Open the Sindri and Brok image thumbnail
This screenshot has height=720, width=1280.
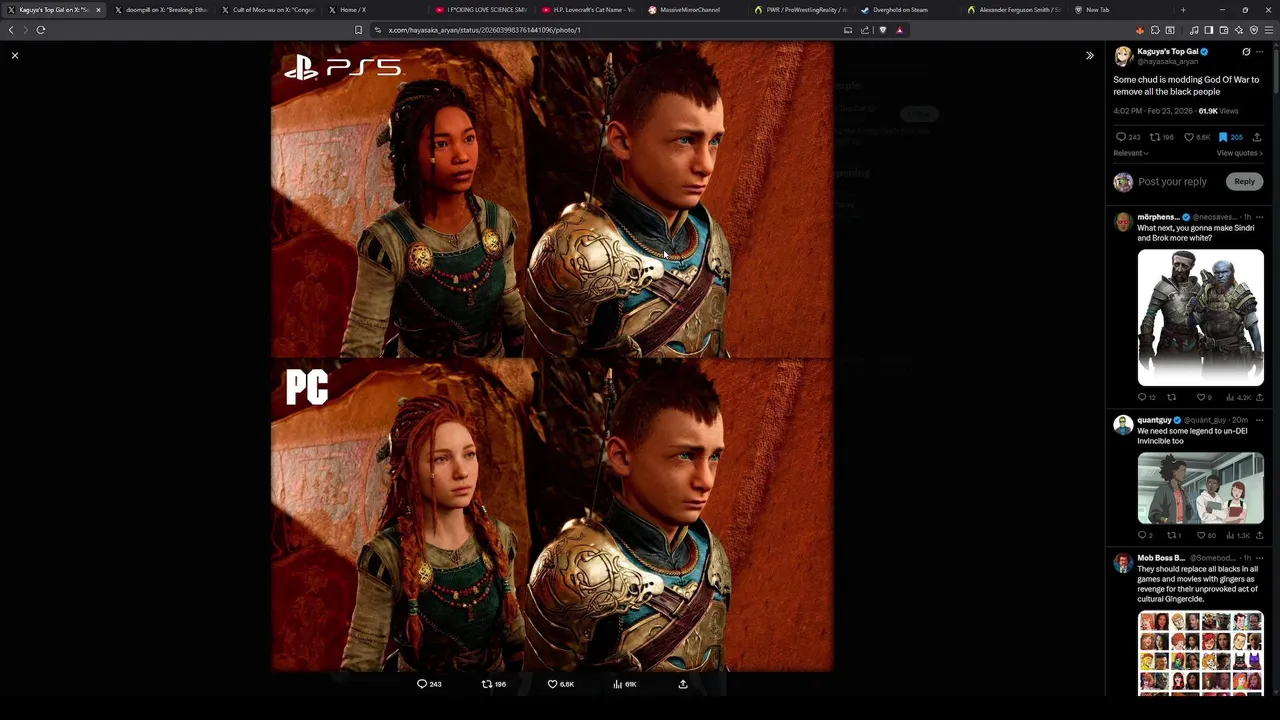tap(1200, 318)
